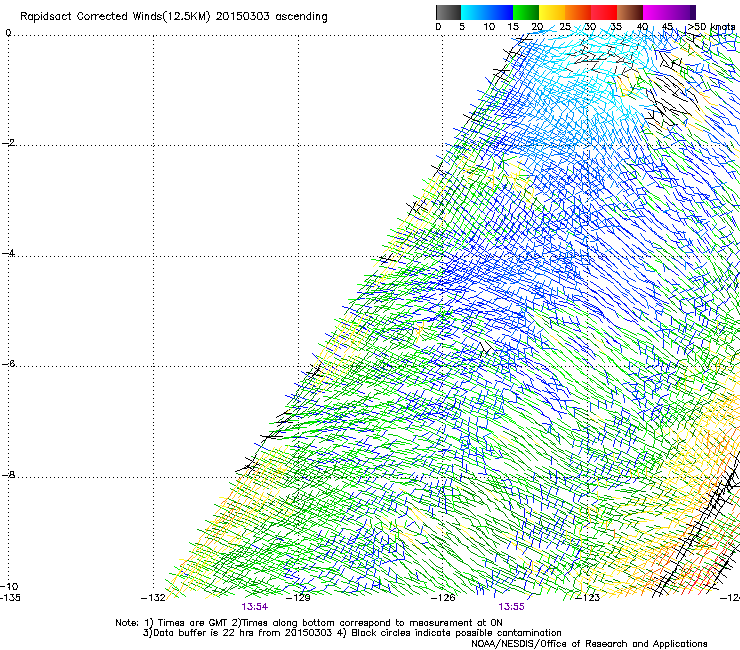The height and width of the screenshot is (650, 740).
Task: Click the 'Rapidscat Corrected Winds(12.5KM)' title text
Action: click(x=115, y=16)
